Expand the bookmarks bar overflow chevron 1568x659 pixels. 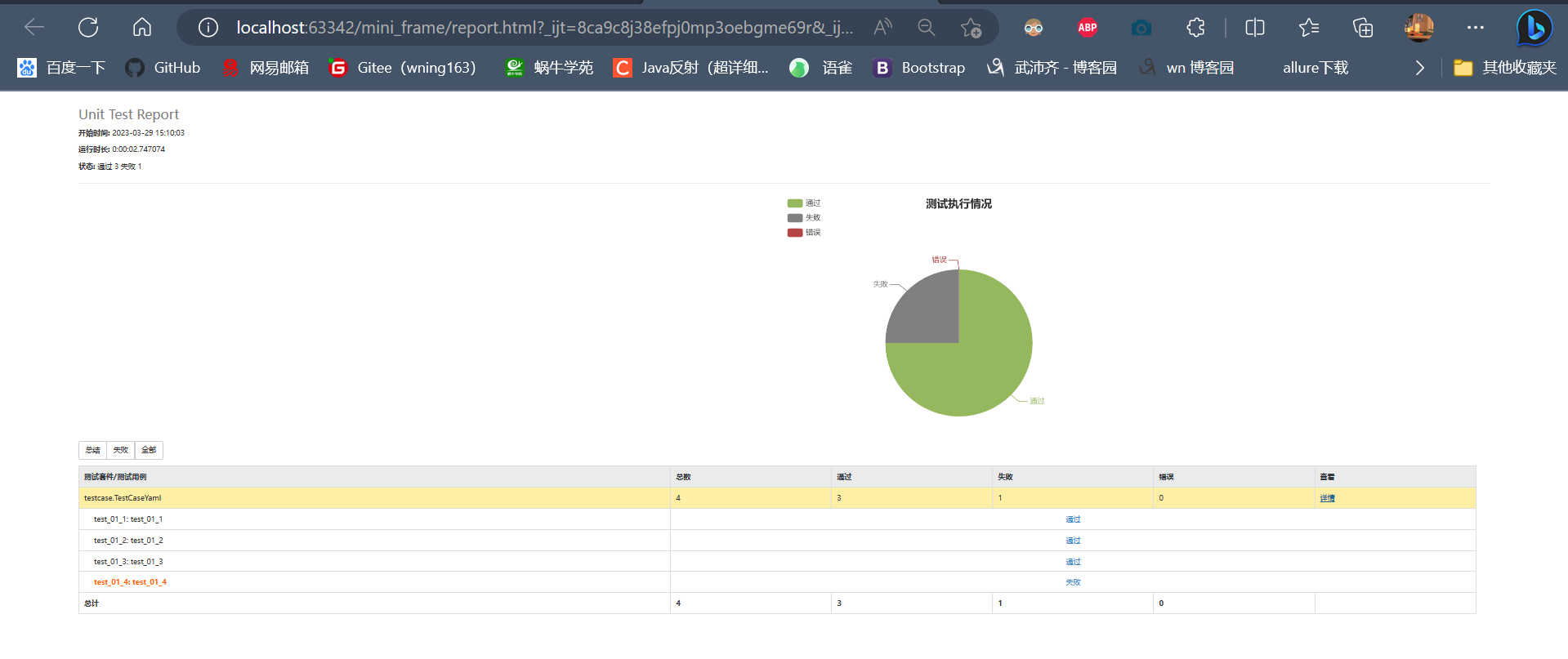click(1420, 68)
